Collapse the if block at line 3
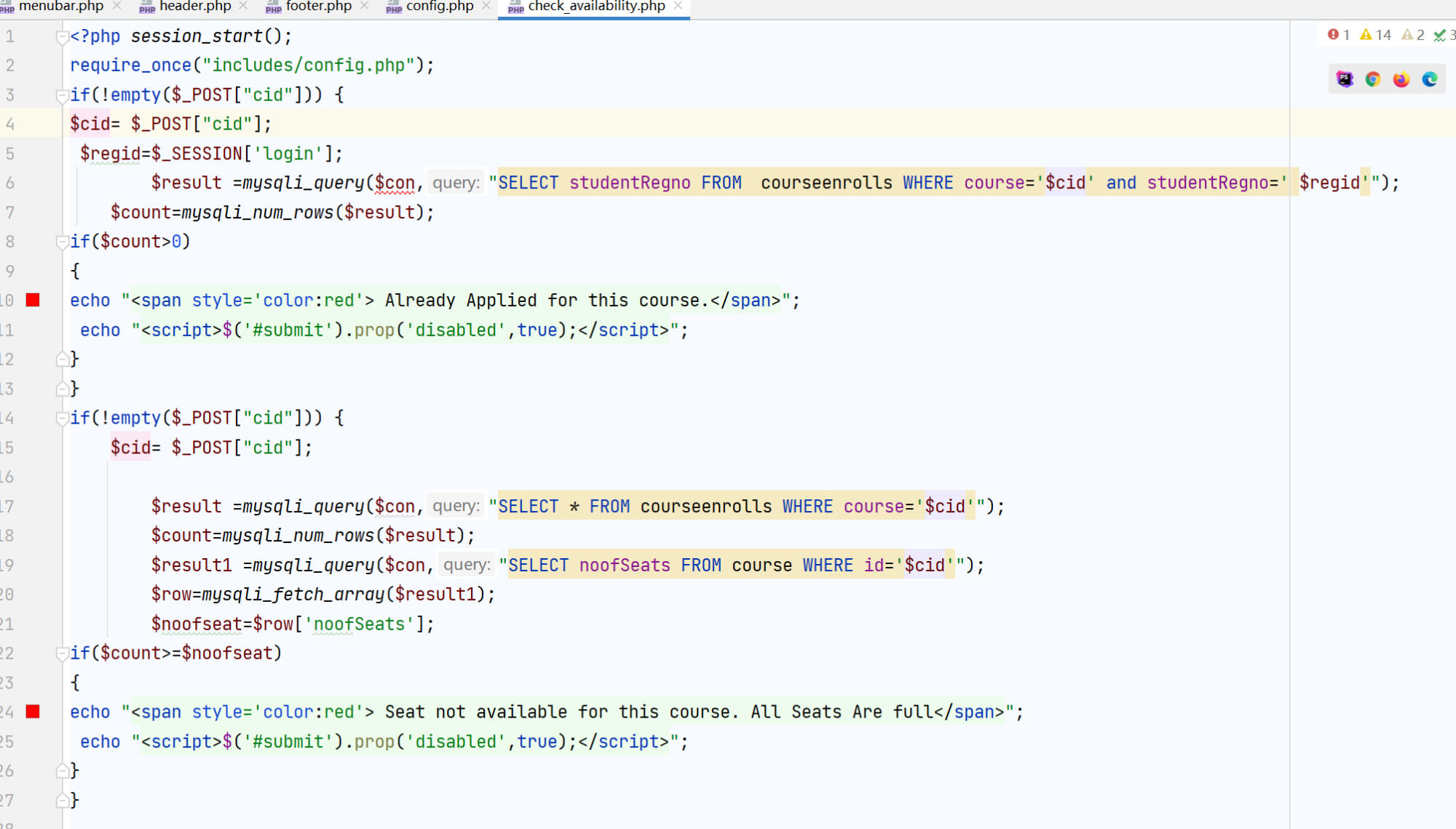The width and height of the screenshot is (1456, 829). click(x=62, y=95)
